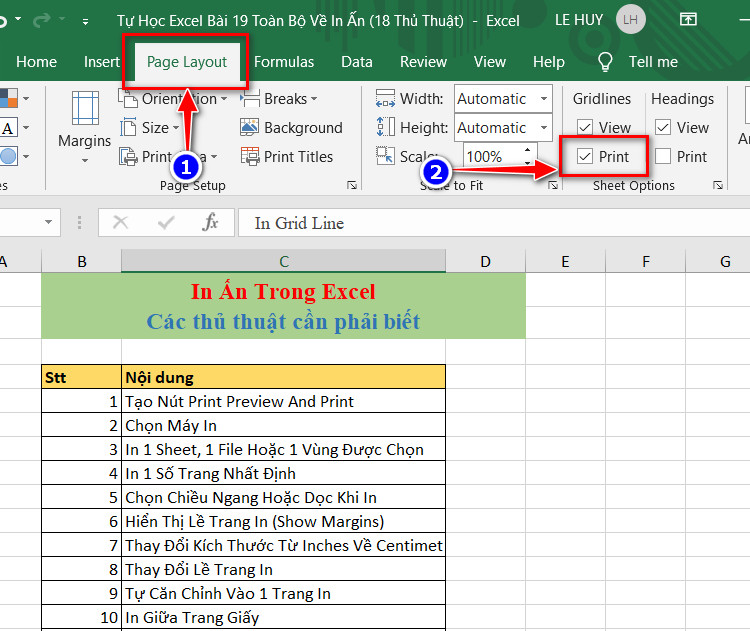The image size is (750, 631).
Task: Toggle the Gridlines Print checkbox
Action: [x=585, y=156]
